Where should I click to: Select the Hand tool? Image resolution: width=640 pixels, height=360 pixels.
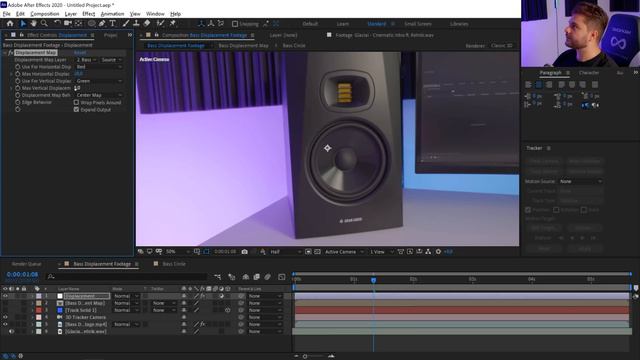(x=33, y=24)
